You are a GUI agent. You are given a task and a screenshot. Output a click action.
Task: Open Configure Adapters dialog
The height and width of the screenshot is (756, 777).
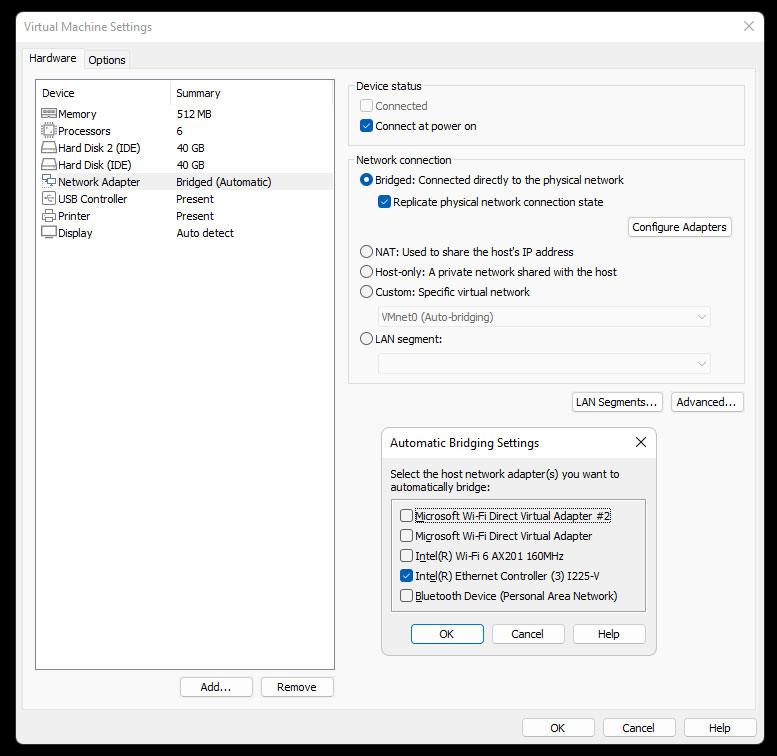pyautogui.click(x=679, y=227)
